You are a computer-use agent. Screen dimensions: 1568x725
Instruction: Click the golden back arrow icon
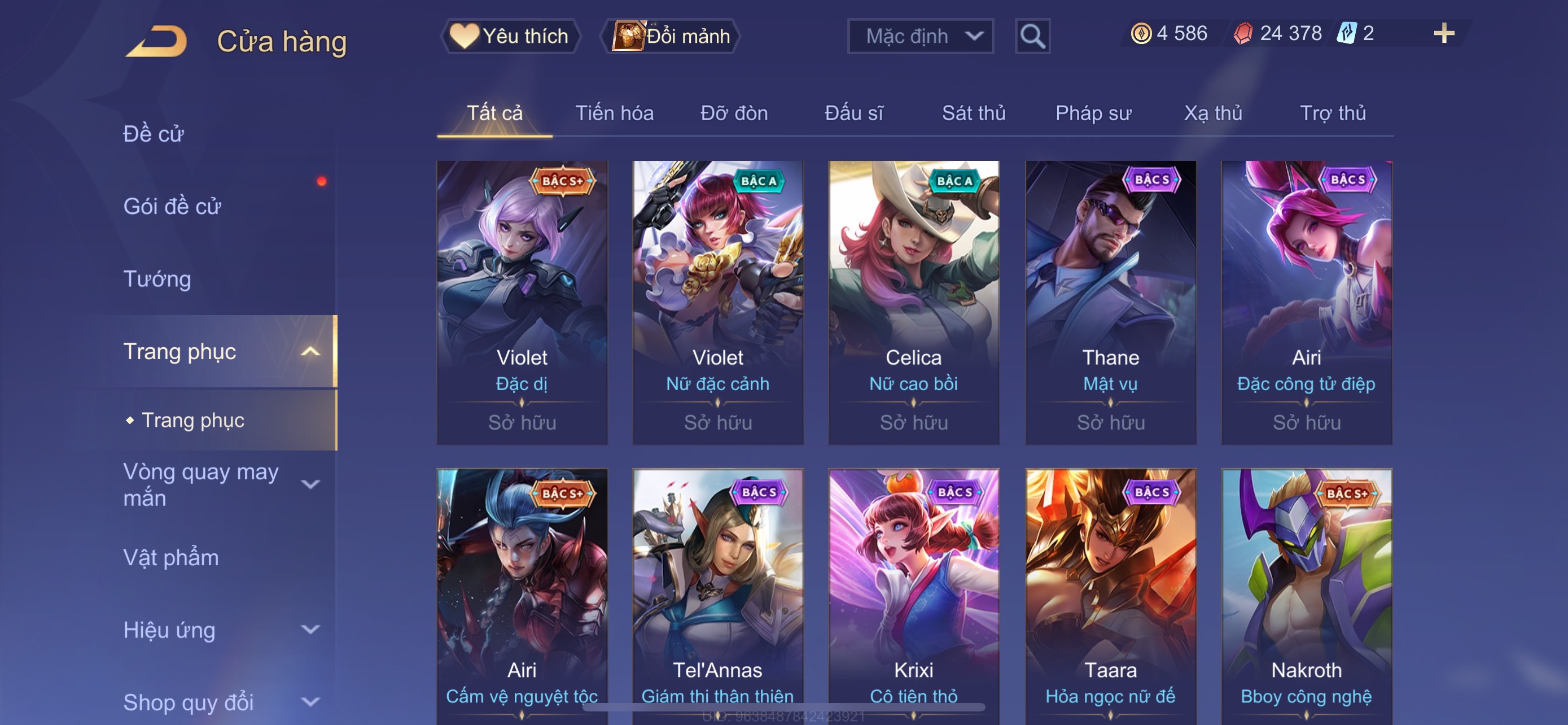click(156, 41)
